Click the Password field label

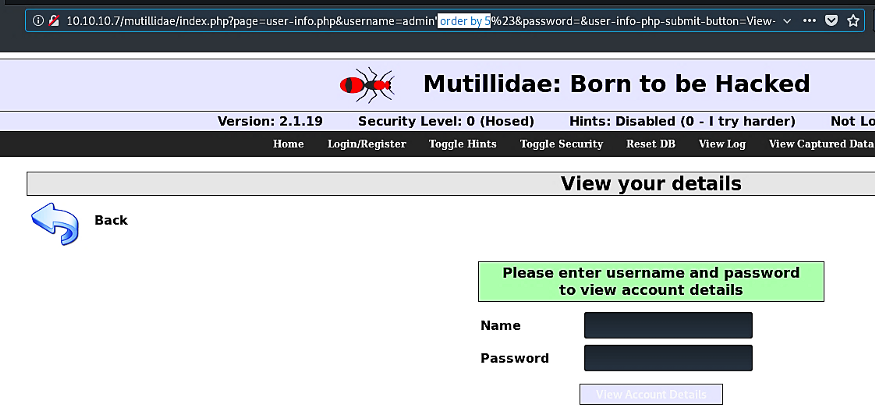[515, 358]
